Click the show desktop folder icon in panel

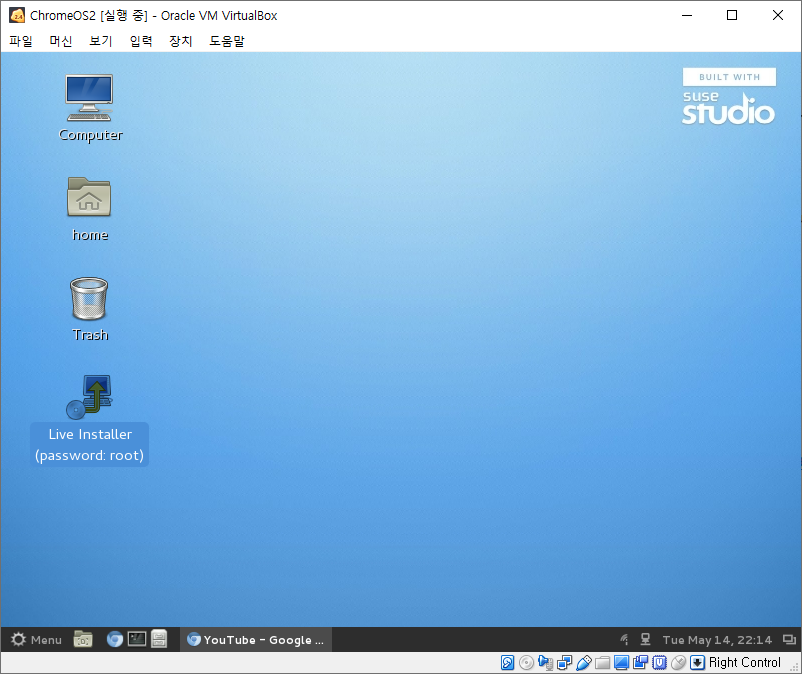(x=83, y=639)
